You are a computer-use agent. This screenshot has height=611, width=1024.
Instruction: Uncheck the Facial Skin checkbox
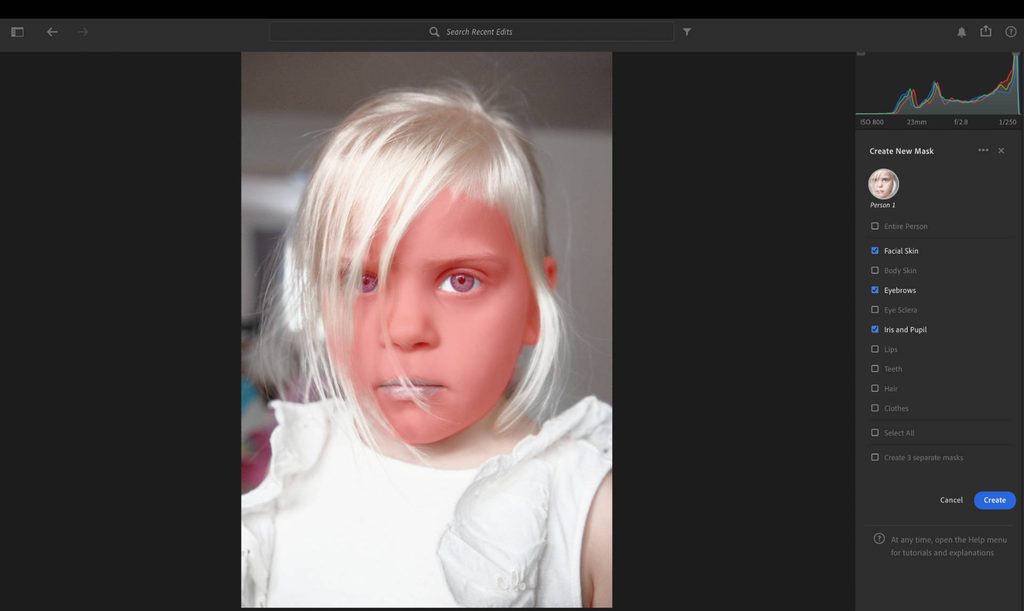pos(874,251)
